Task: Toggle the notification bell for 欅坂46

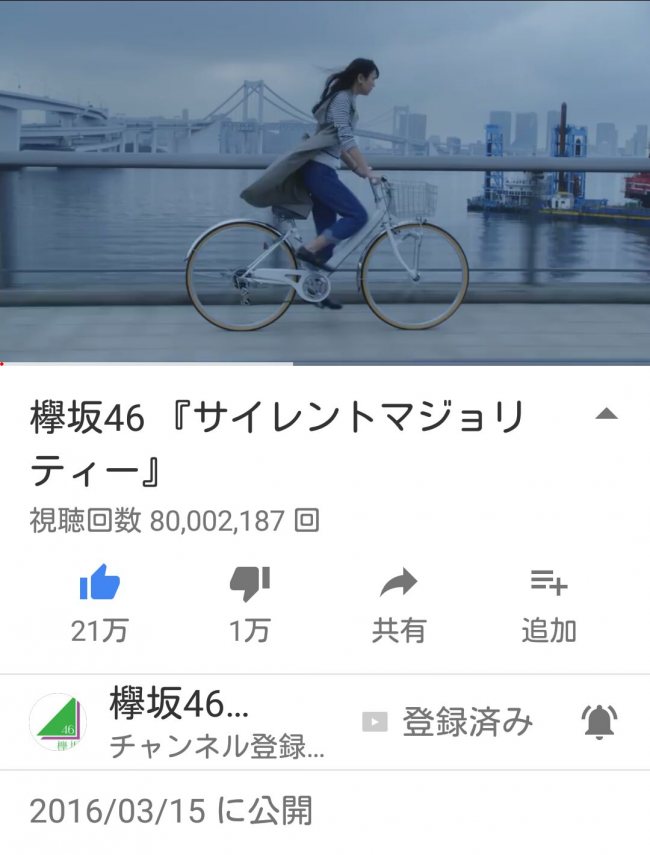Action: click(599, 721)
